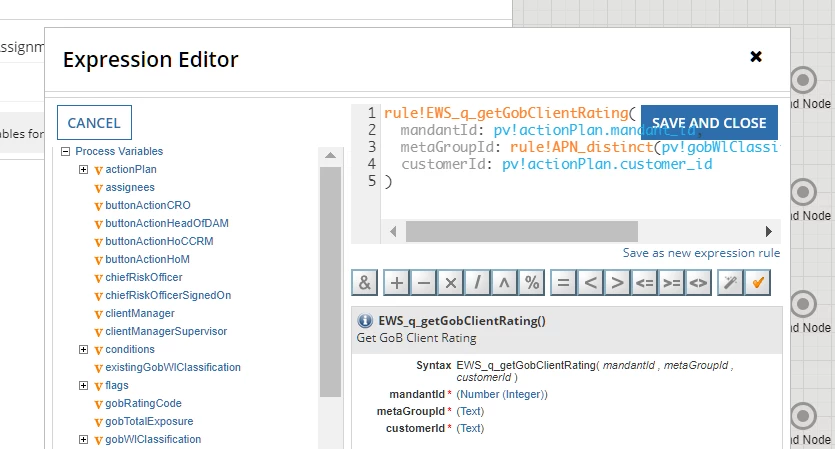Click the (Number (Integer)) type link
Screen dimensions: 835x449
pyautogui.click(x=502, y=395)
